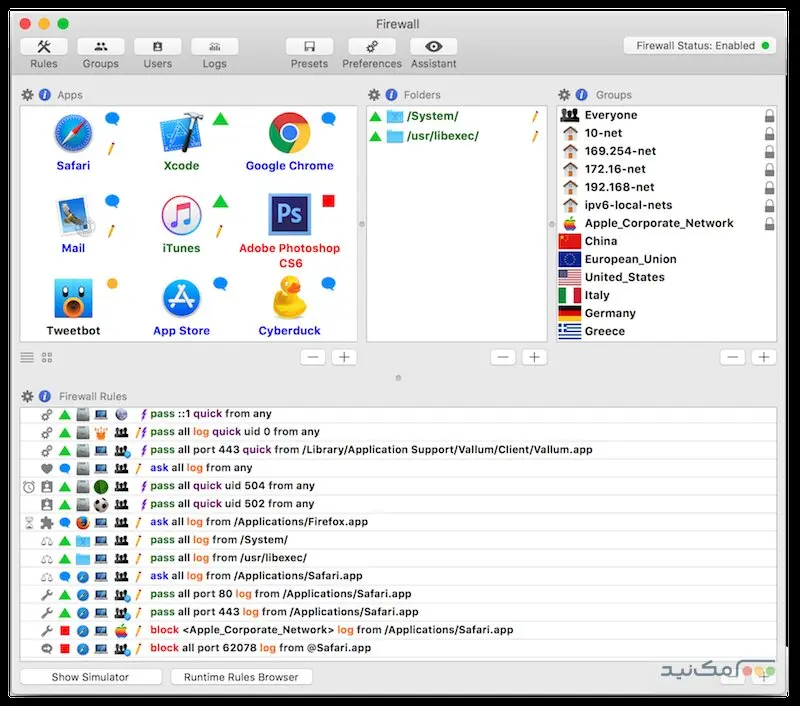
Task: Select the Safari app icon
Action: pyautogui.click(x=73, y=134)
